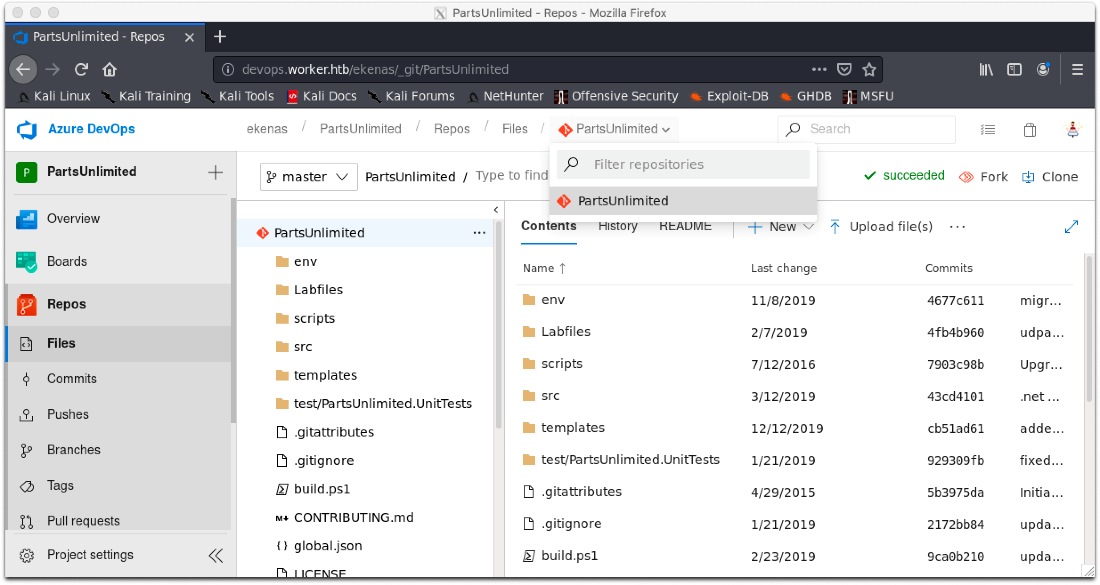Add a new item with the plus beside PartsUnlimited project
The height and width of the screenshot is (585, 1100).
click(215, 172)
